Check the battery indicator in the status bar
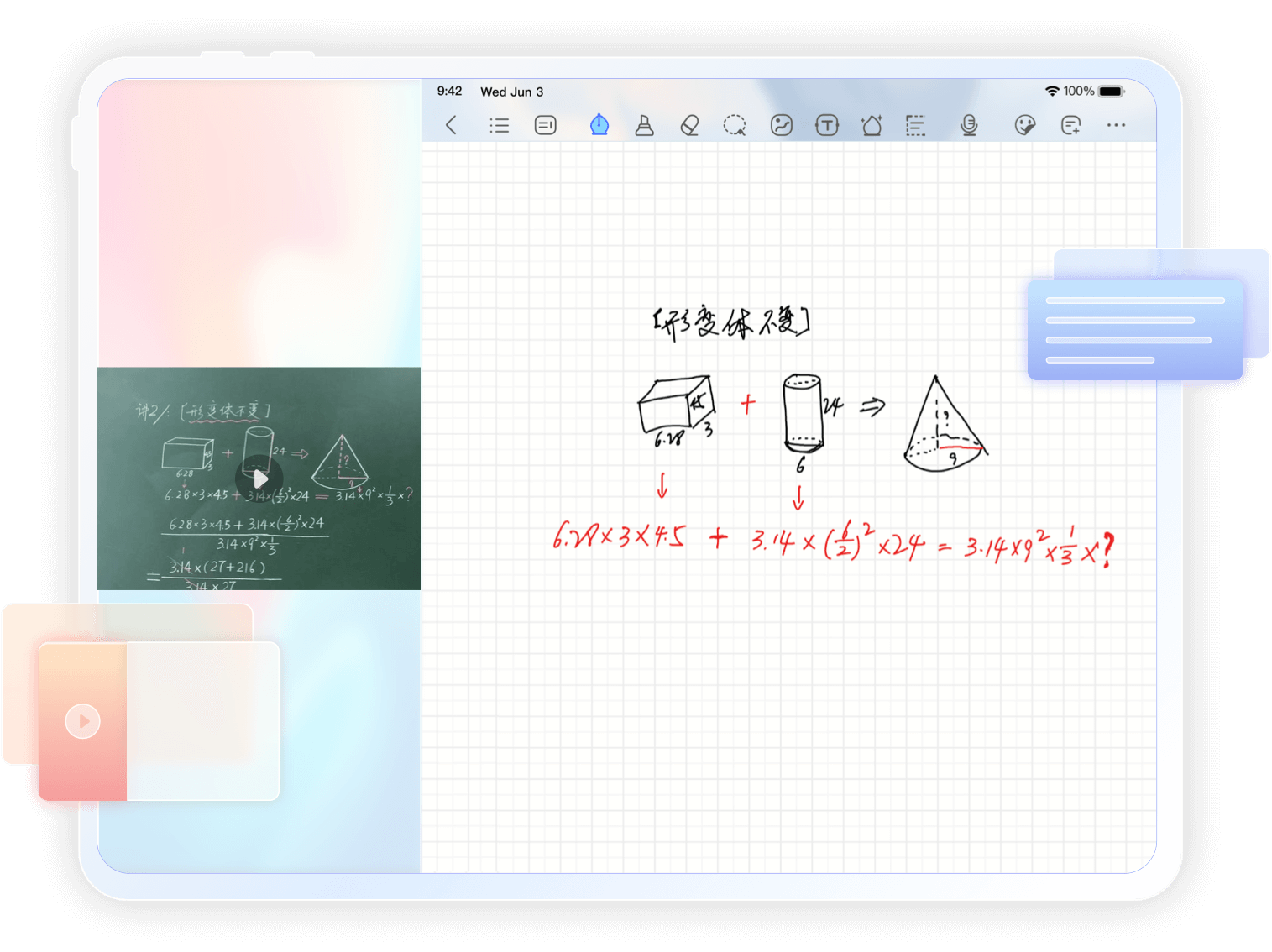The image size is (1272, 952). pos(1110,91)
